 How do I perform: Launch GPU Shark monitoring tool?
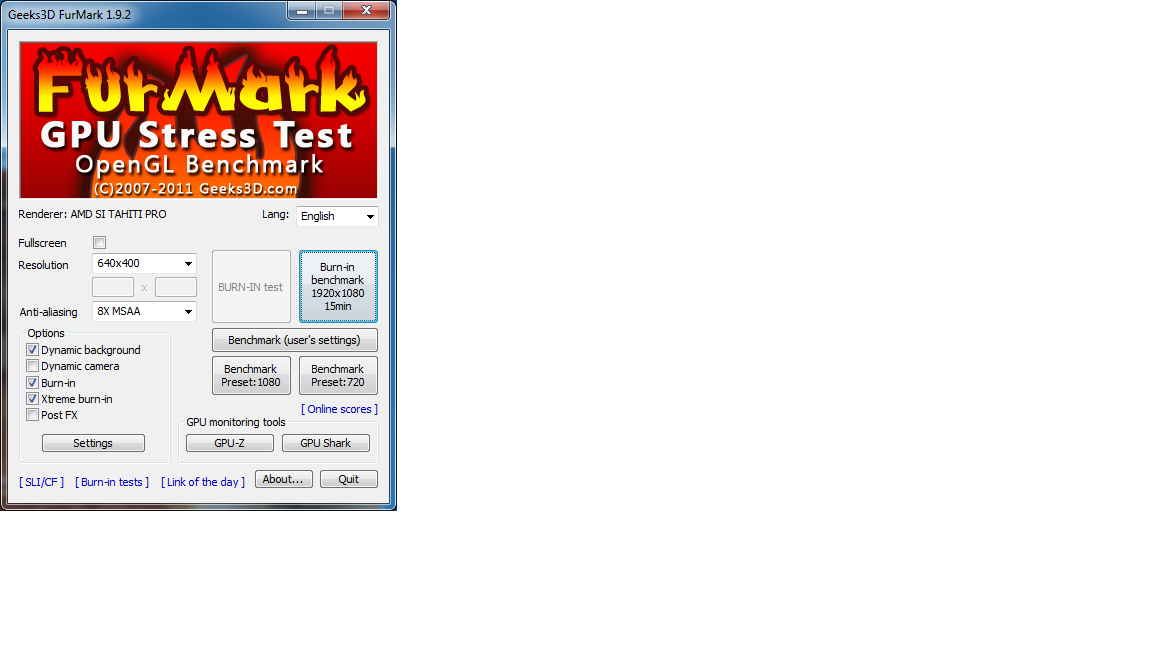[x=325, y=443]
